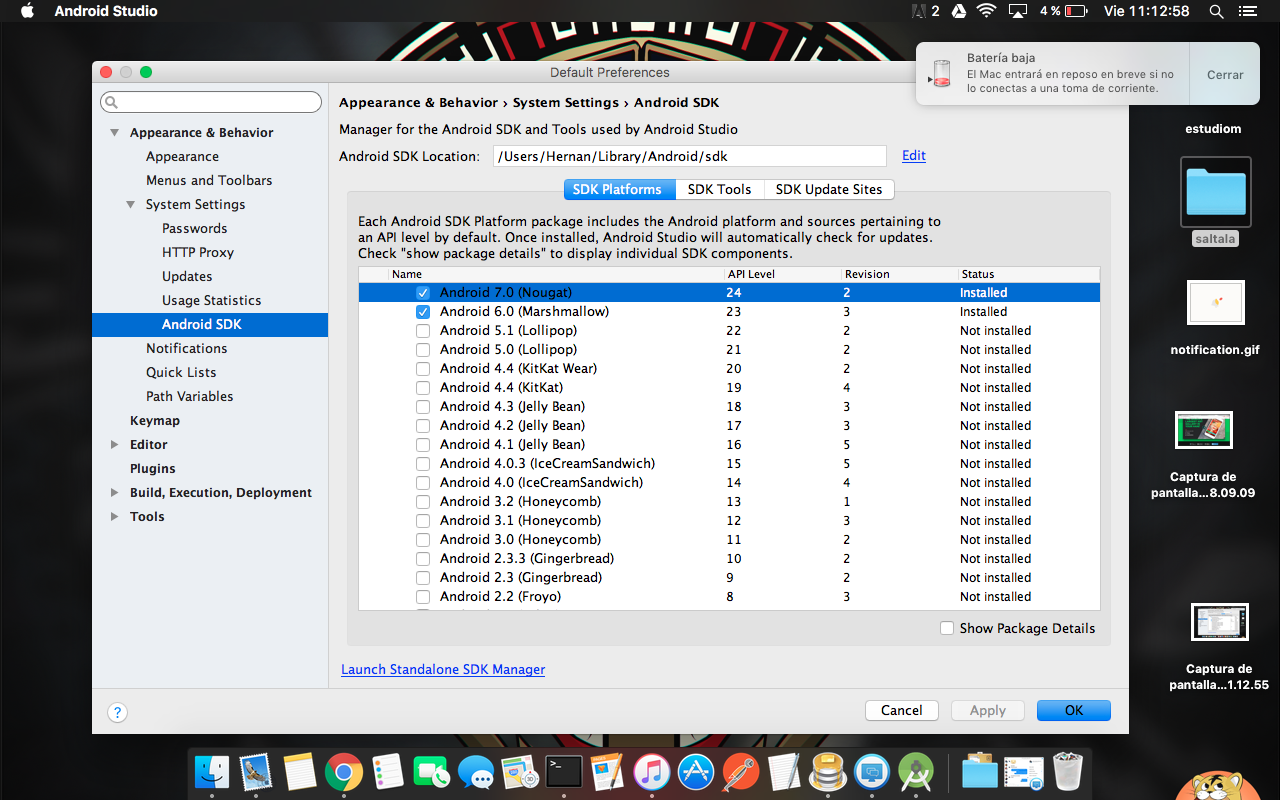The width and height of the screenshot is (1280, 800).
Task: Expand Build, Execution, Deployment node
Action: tap(114, 493)
